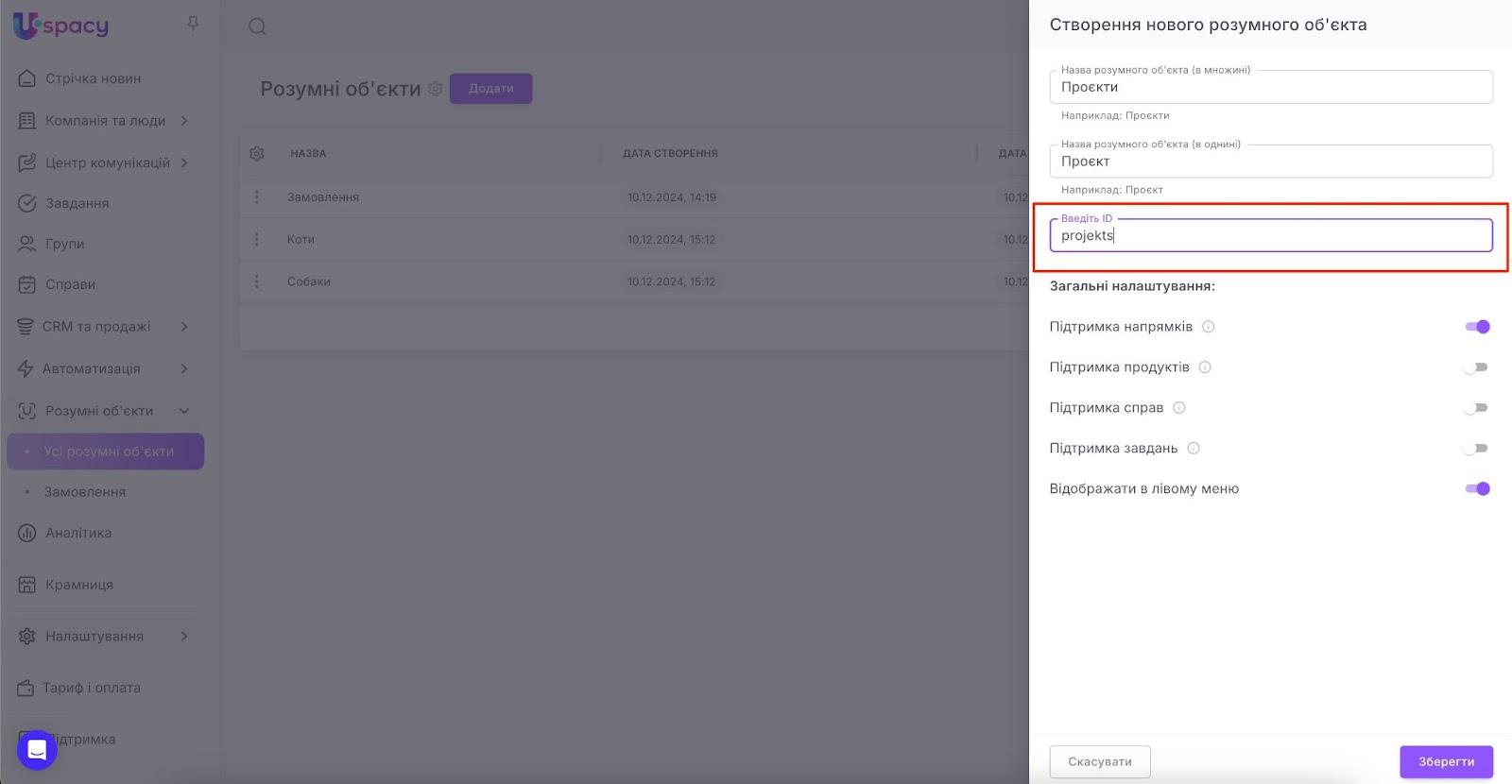Screen dimensions: 1512x784
Task: Turn off Відображати в лівому меню
Action: (1476, 489)
